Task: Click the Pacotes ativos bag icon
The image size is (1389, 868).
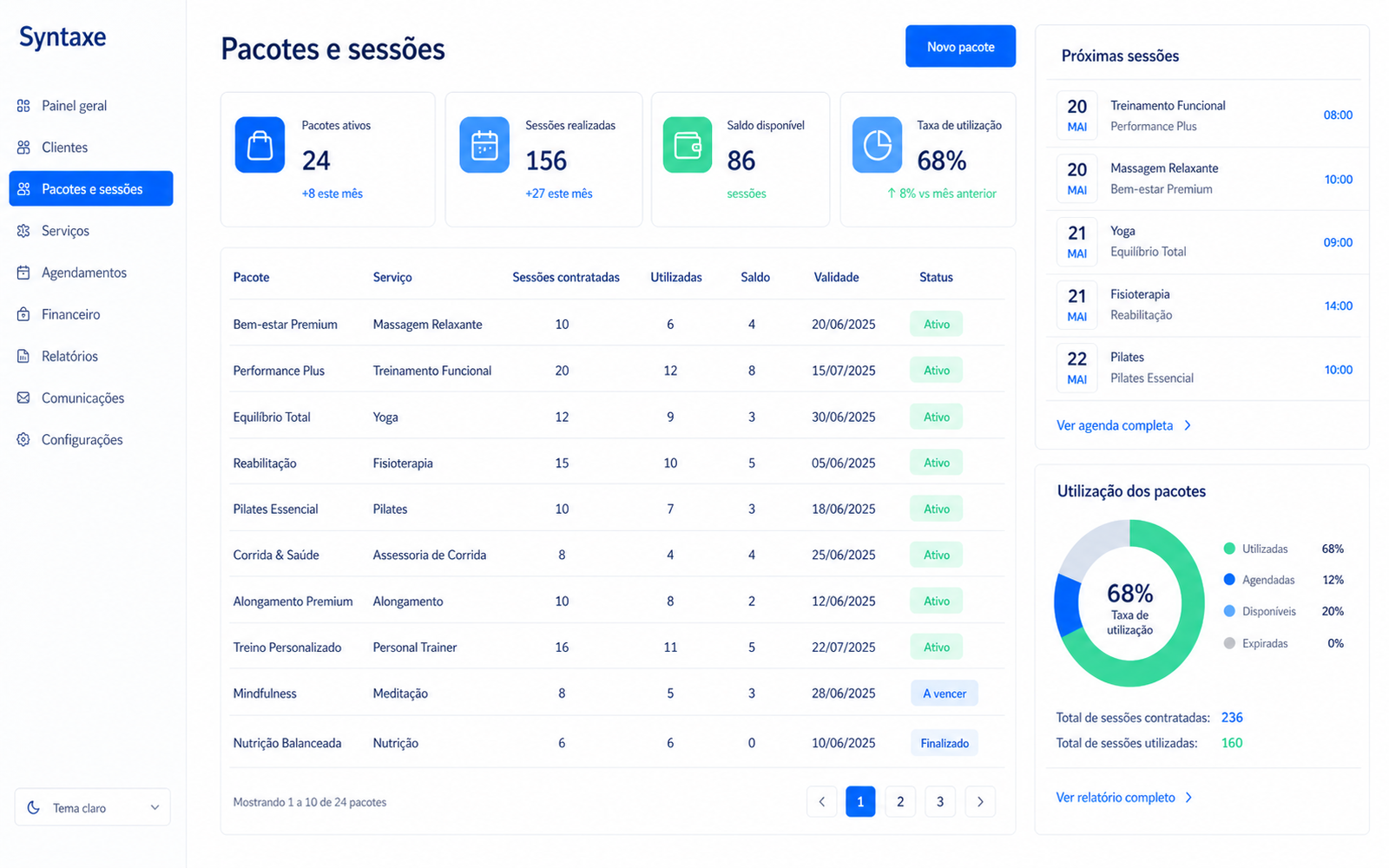Action: (260, 145)
